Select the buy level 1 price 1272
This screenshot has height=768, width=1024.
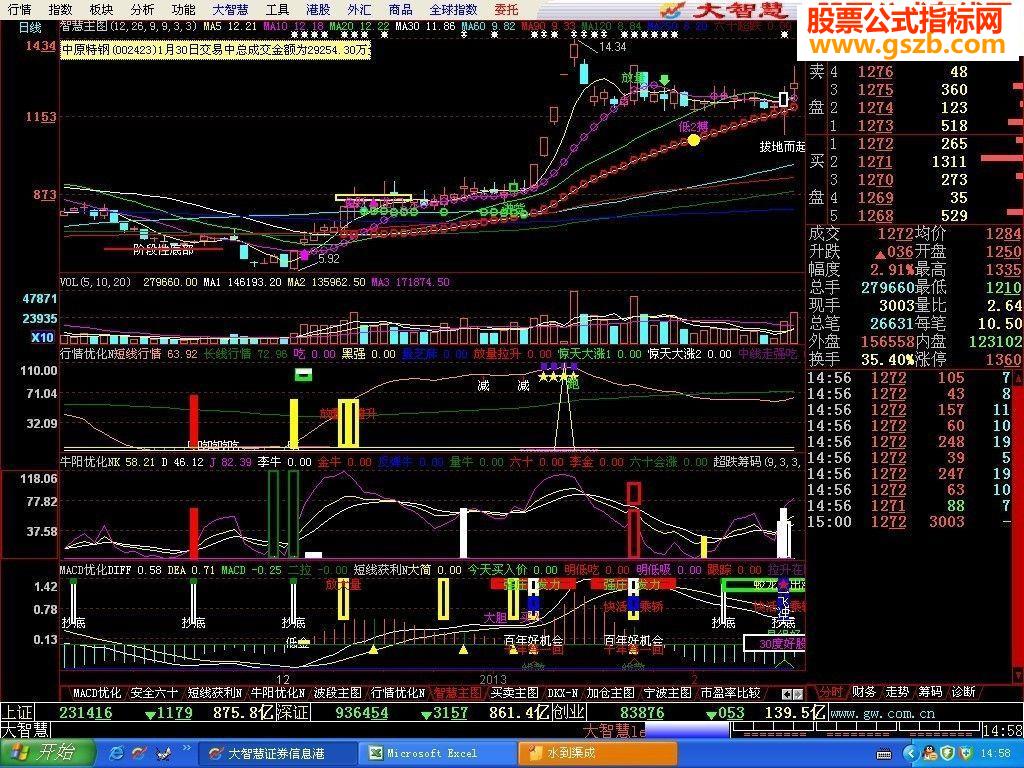click(x=875, y=144)
